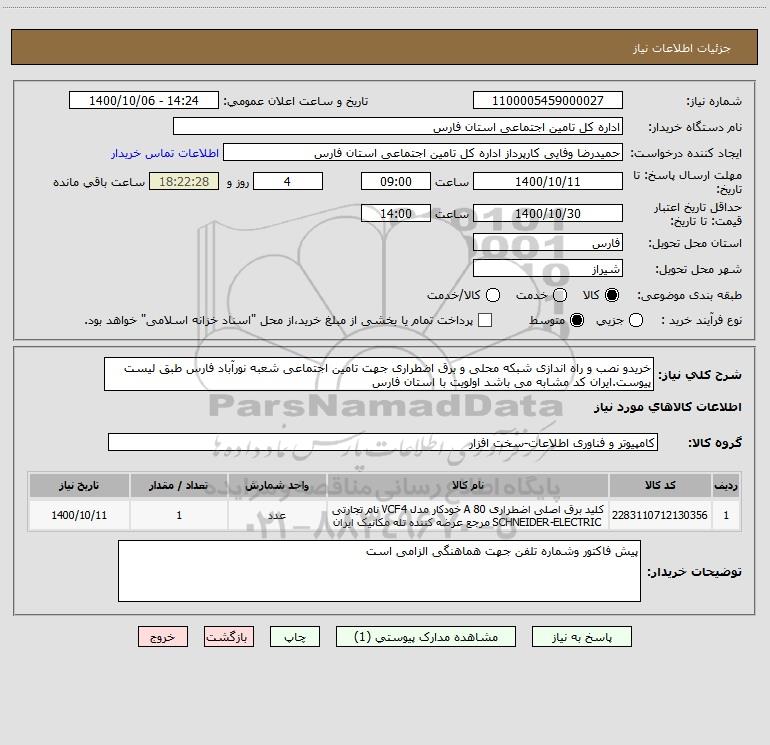
Task: Click the unit cell عدد
Action: coord(277,515)
